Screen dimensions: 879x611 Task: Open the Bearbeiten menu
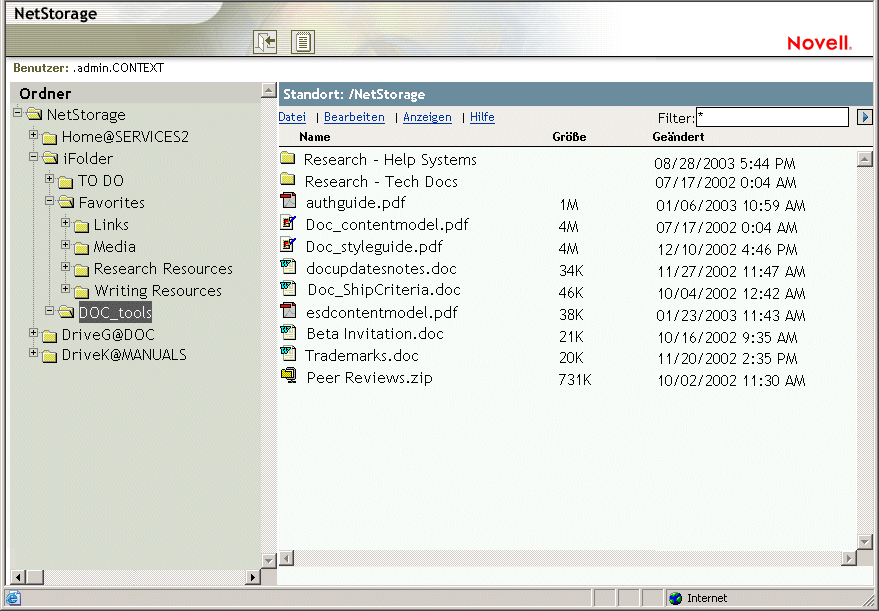point(354,117)
